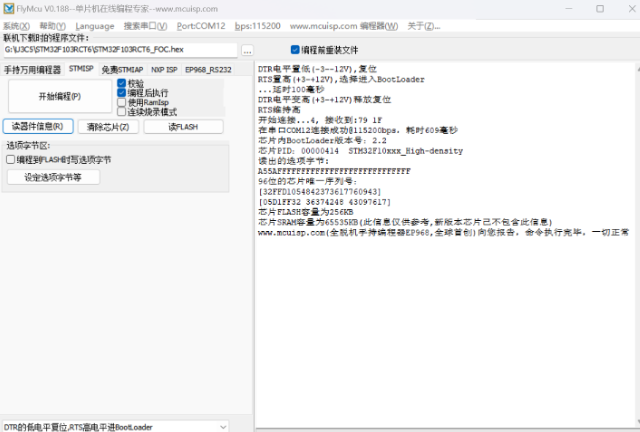640x432 pixels.
Task: Click the 清除芯片(Z) button
Action: point(108,127)
